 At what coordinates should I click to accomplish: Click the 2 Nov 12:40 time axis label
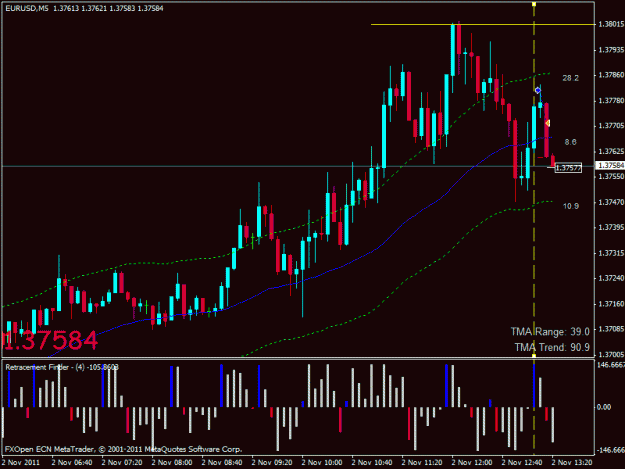click(522, 463)
